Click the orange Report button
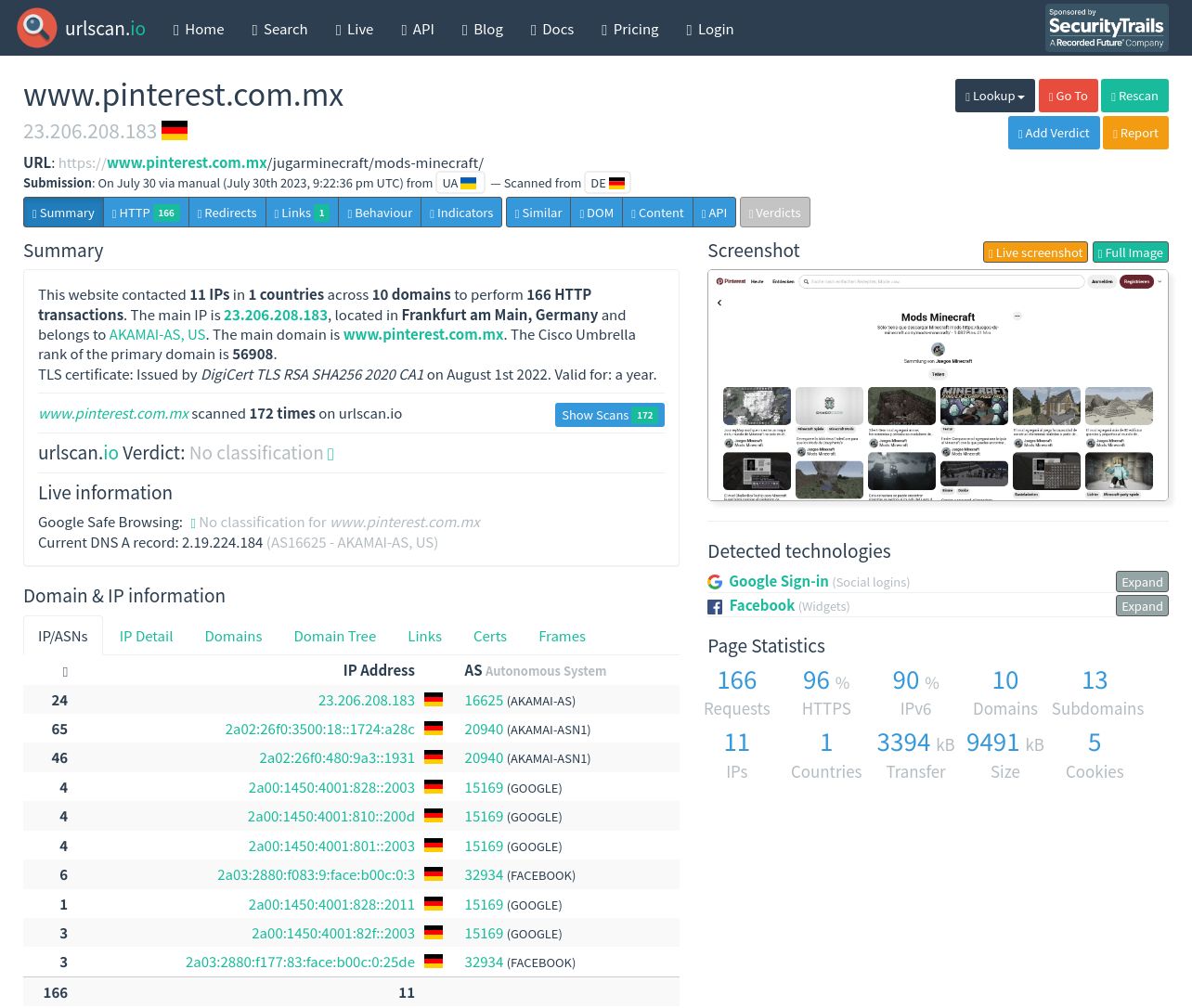1192x1008 pixels. (x=1134, y=133)
